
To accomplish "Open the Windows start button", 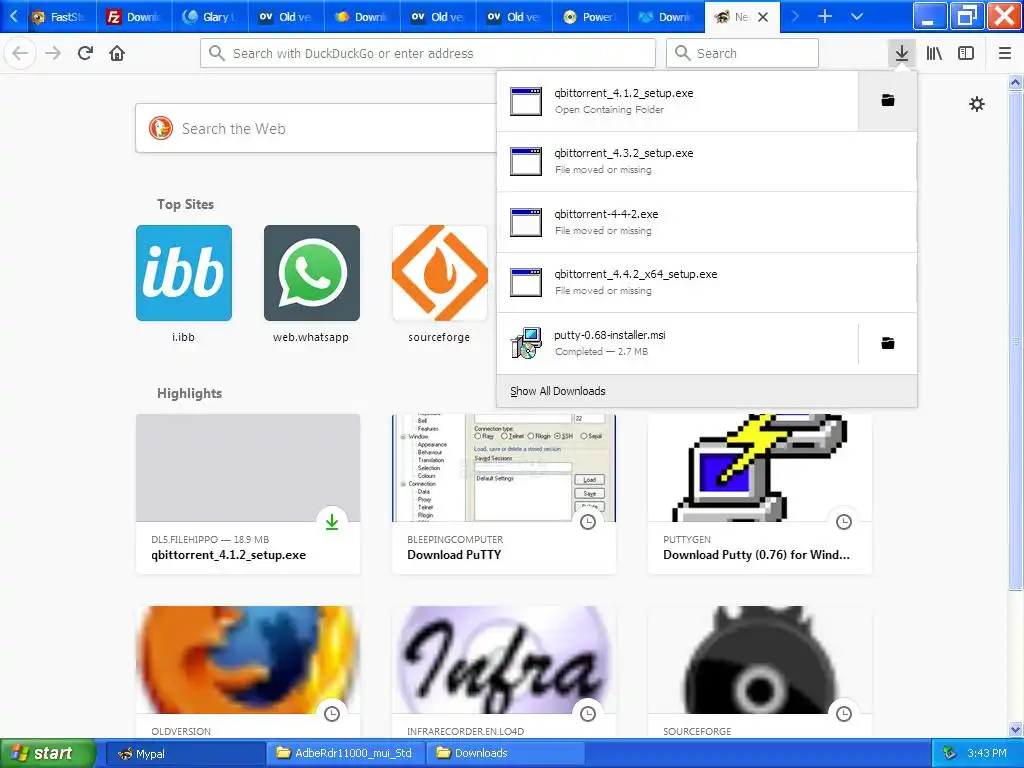I will (x=47, y=753).
